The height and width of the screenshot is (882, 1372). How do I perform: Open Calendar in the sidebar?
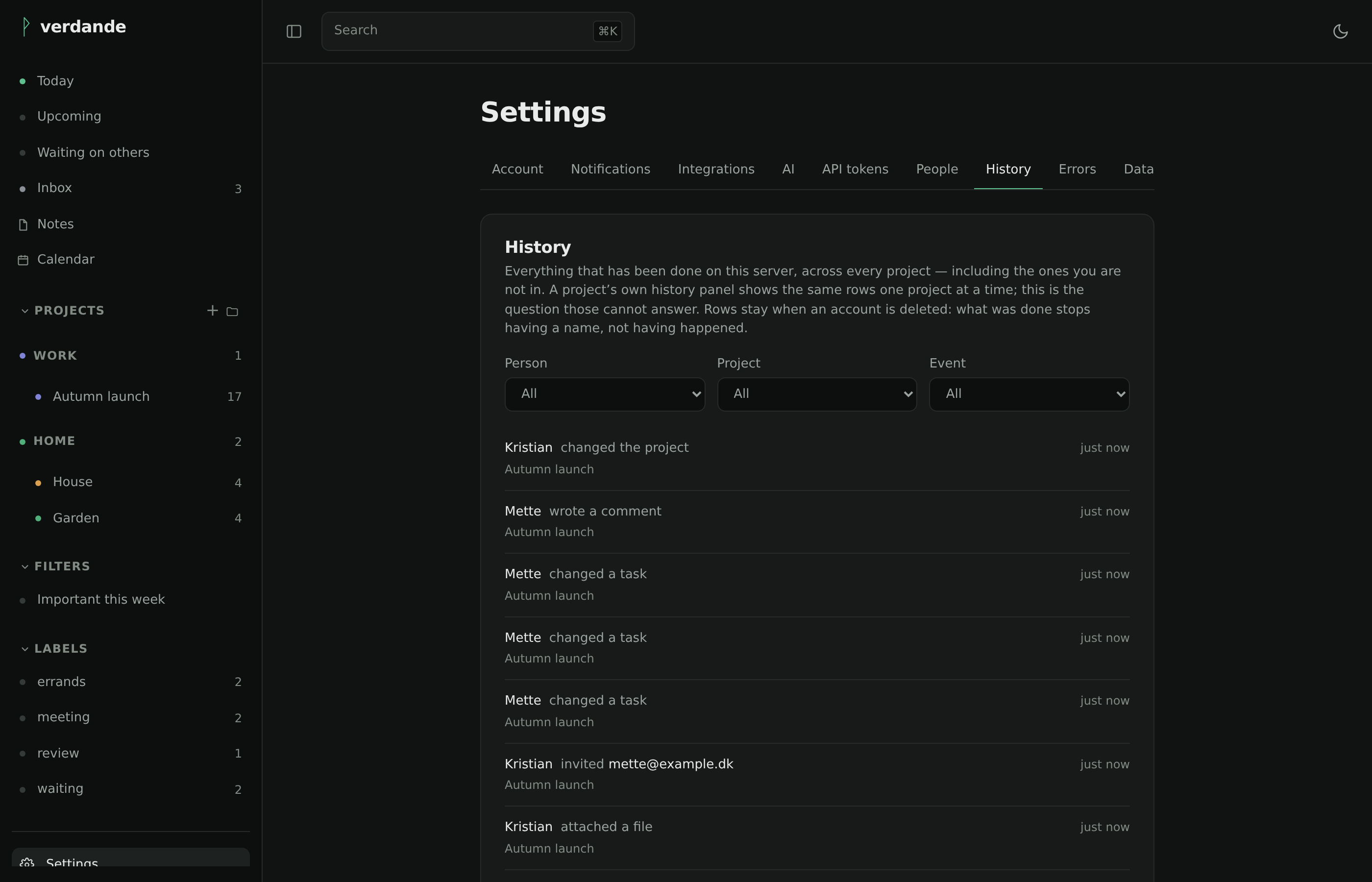[130, 260]
